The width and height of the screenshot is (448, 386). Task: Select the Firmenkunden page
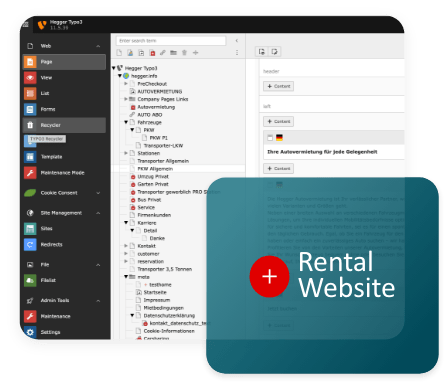point(154,215)
